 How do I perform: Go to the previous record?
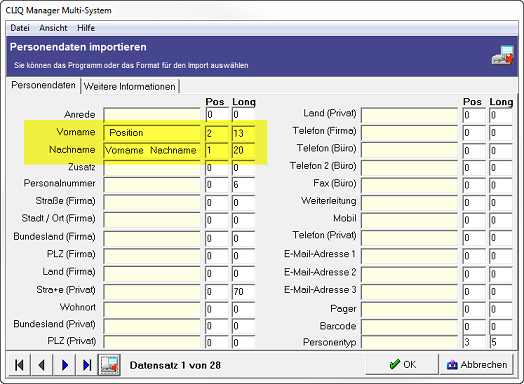(x=42, y=365)
